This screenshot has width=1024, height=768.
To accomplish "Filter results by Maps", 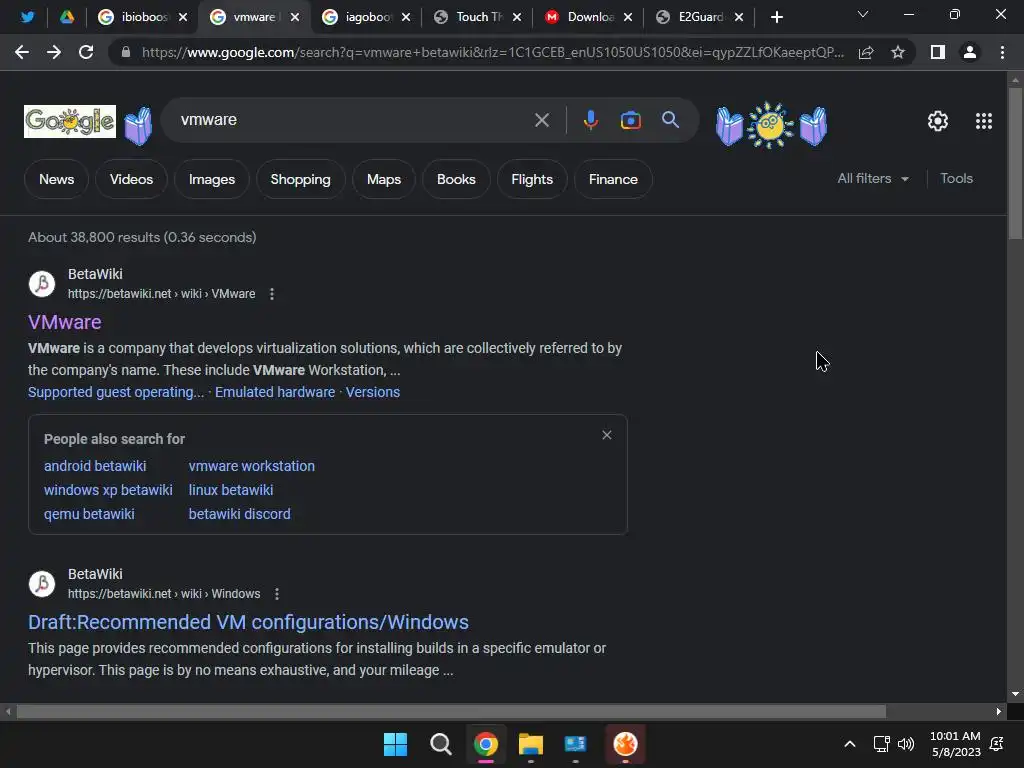I will tap(384, 179).
